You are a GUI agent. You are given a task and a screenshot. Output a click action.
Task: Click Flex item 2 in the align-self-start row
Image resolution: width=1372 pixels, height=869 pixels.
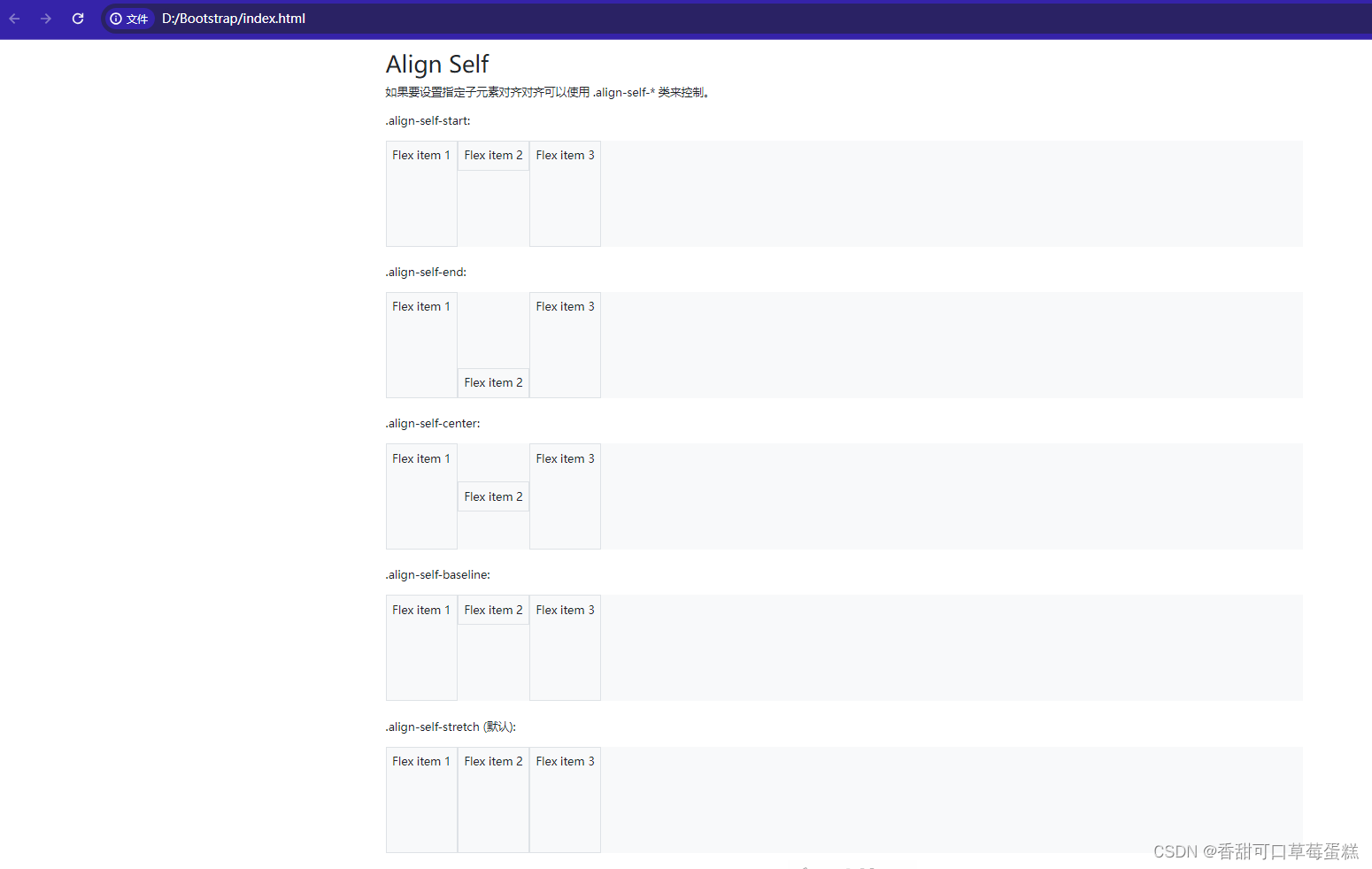(x=493, y=155)
